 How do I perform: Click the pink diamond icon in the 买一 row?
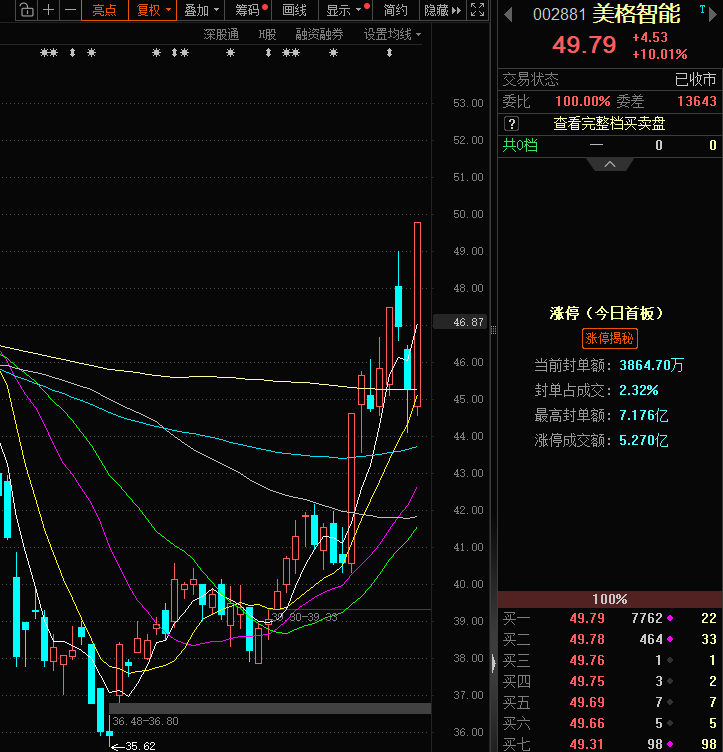click(670, 618)
